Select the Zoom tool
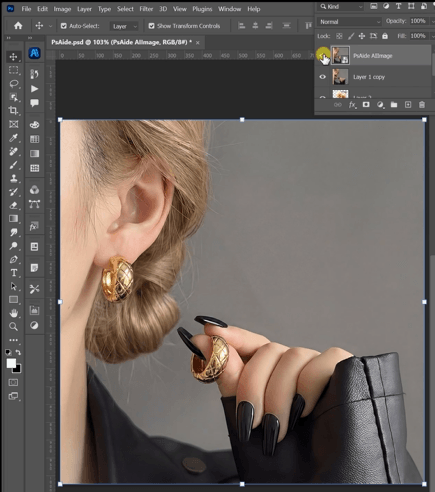Viewport: 435px width, 492px height. (x=13, y=327)
